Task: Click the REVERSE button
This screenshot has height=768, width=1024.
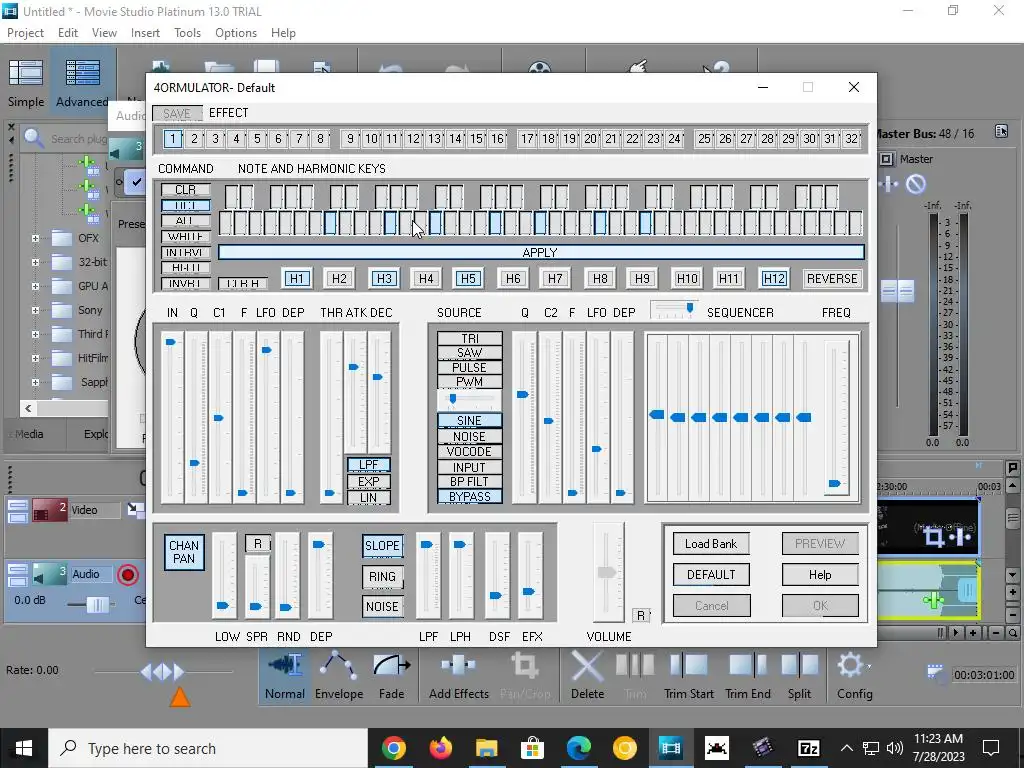Action: coord(832,278)
